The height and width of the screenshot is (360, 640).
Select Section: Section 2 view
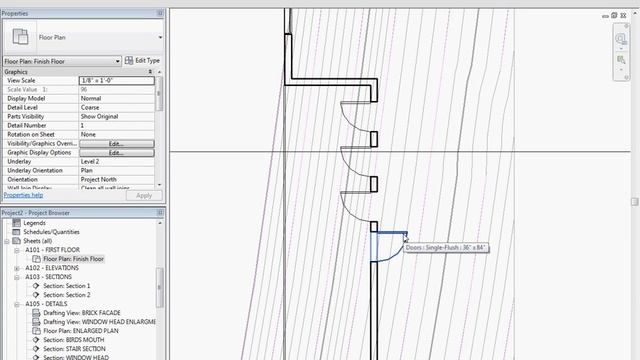click(67, 295)
